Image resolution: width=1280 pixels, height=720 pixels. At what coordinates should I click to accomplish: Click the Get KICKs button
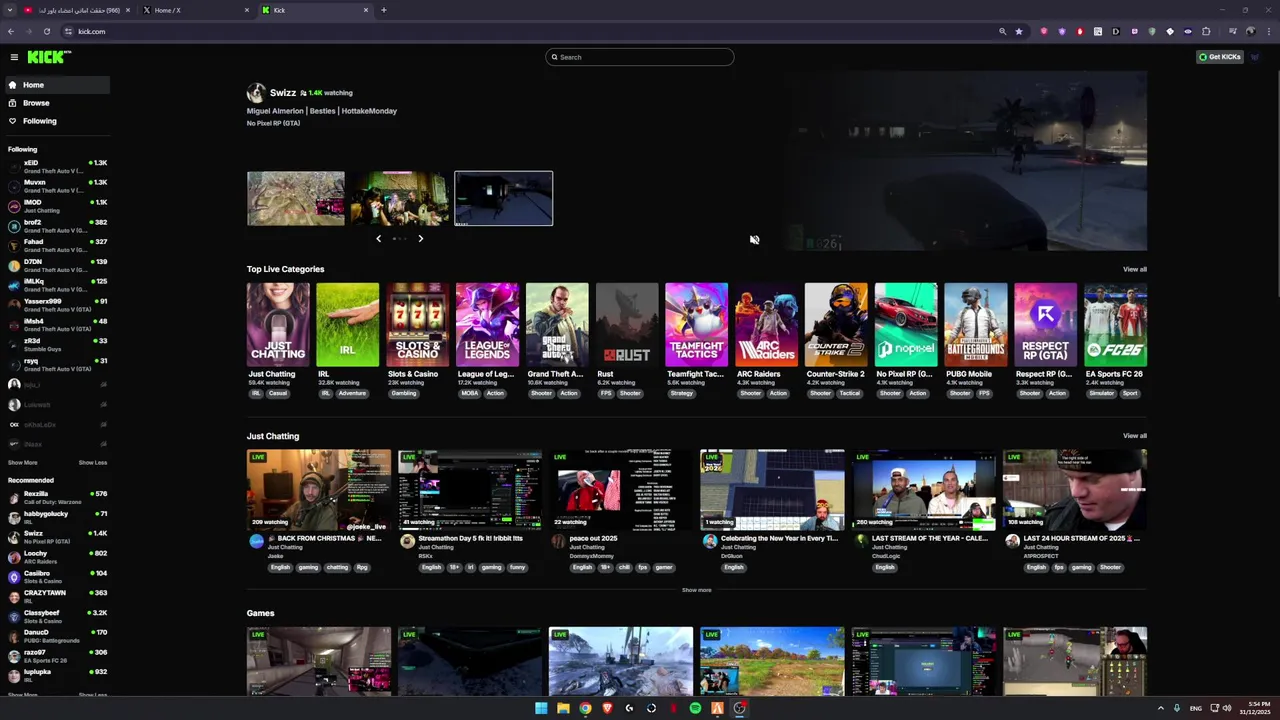pos(1220,57)
